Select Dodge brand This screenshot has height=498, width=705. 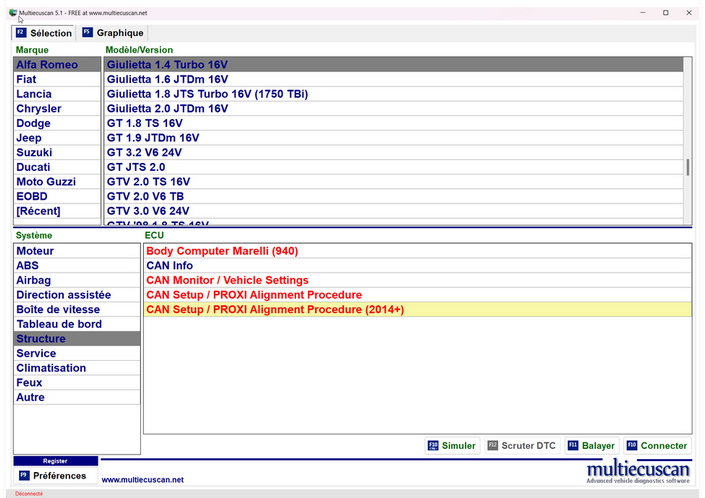(x=57, y=123)
